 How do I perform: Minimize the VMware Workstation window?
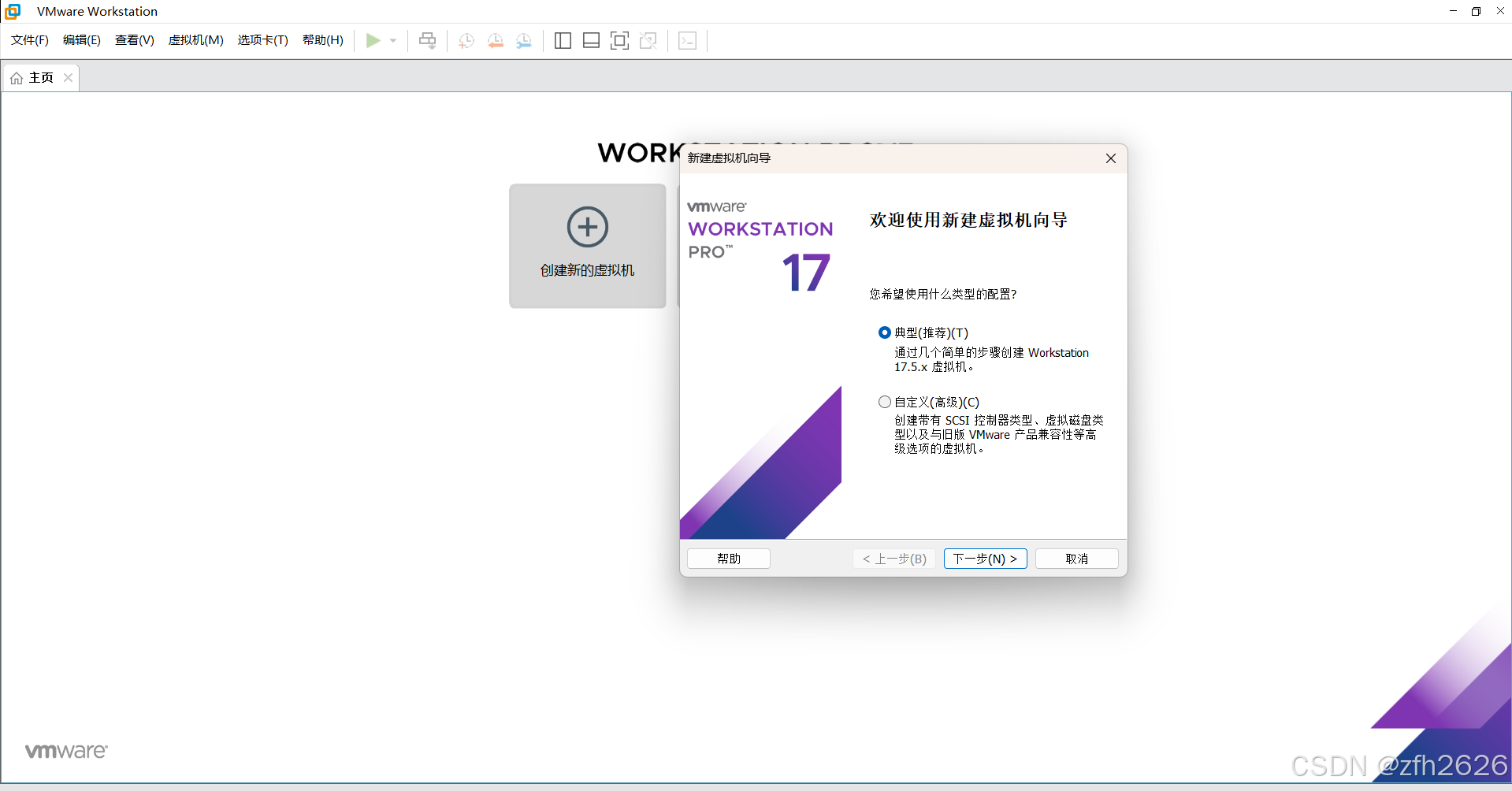pos(1453,11)
